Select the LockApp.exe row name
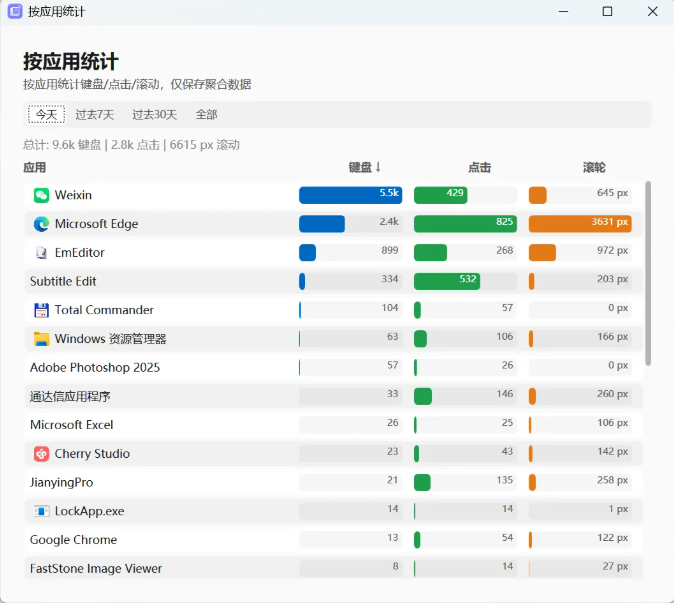This screenshot has height=603, width=674. [x=89, y=511]
